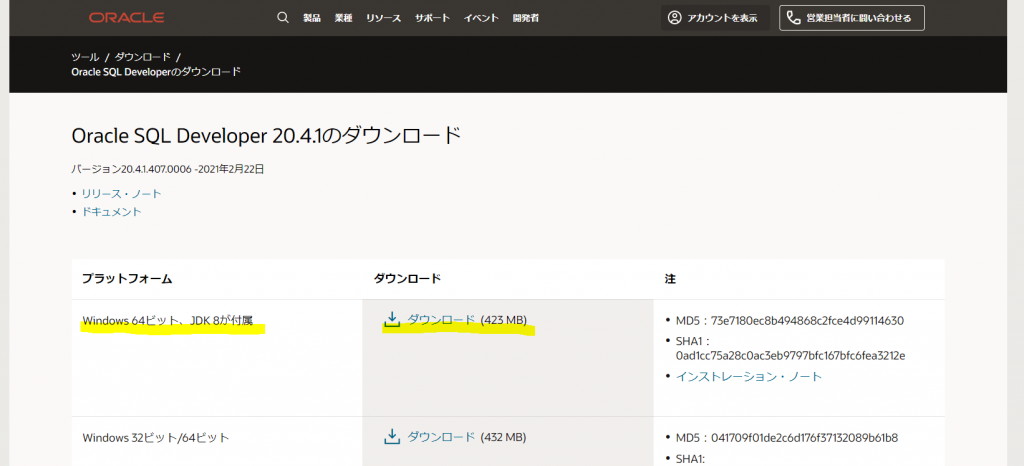The width and height of the screenshot is (1024, 466).
Task: Open the イベント menu item
Action: pyautogui.click(x=481, y=18)
